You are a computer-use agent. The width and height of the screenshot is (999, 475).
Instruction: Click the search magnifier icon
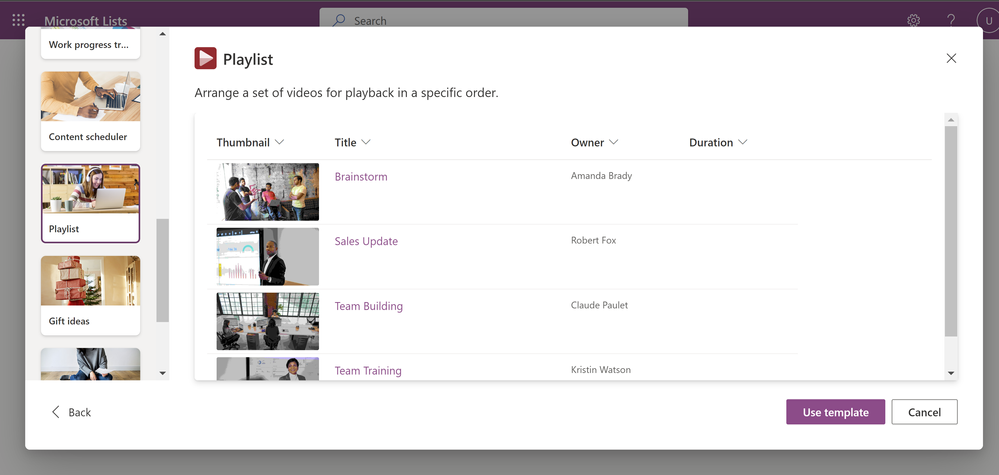pos(340,20)
